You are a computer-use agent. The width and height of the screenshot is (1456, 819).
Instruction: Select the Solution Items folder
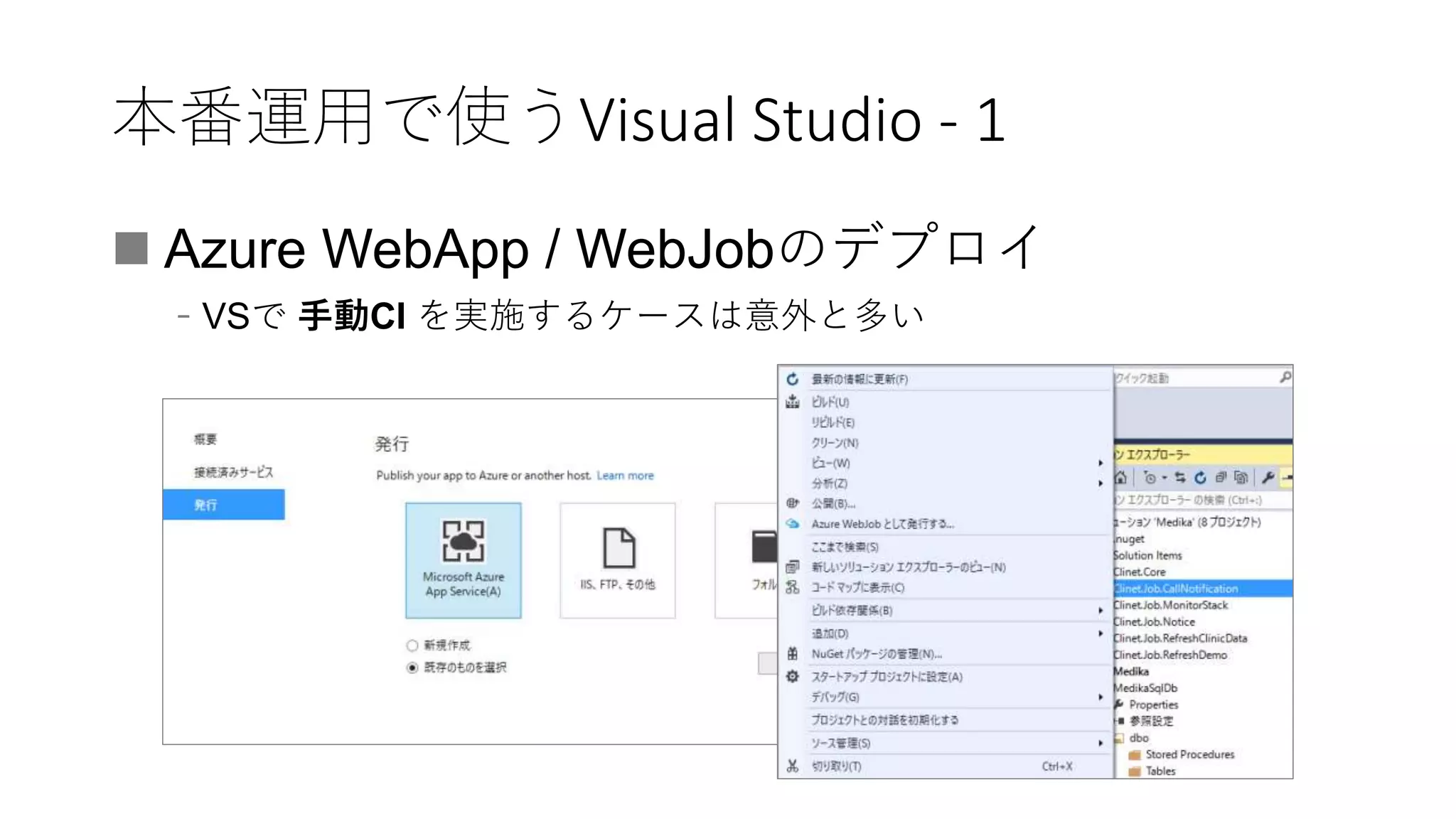tap(1147, 556)
